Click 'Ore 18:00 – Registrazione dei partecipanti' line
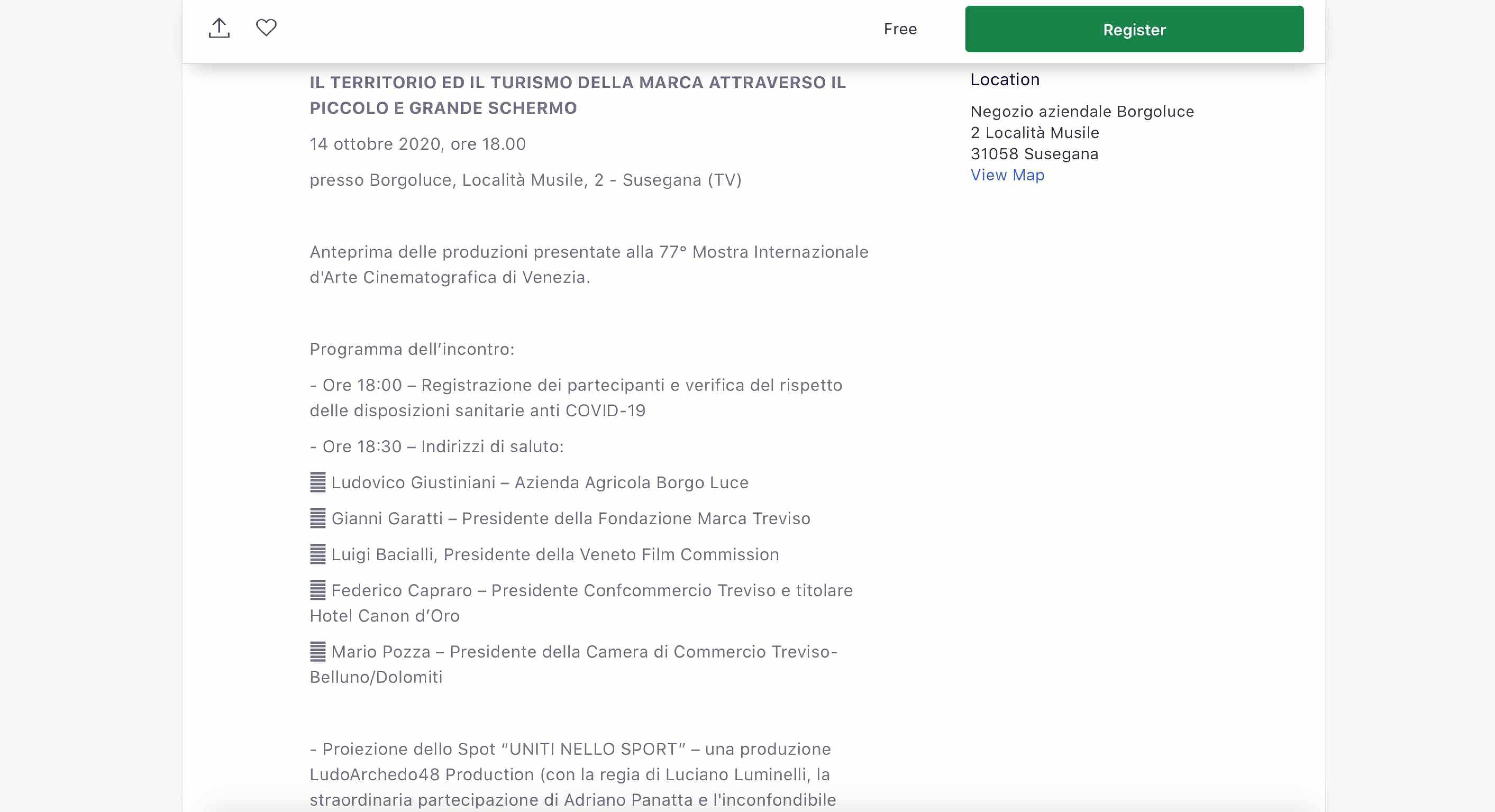Image resolution: width=1495 pixels, height=812 pixels. click(576, 398)
